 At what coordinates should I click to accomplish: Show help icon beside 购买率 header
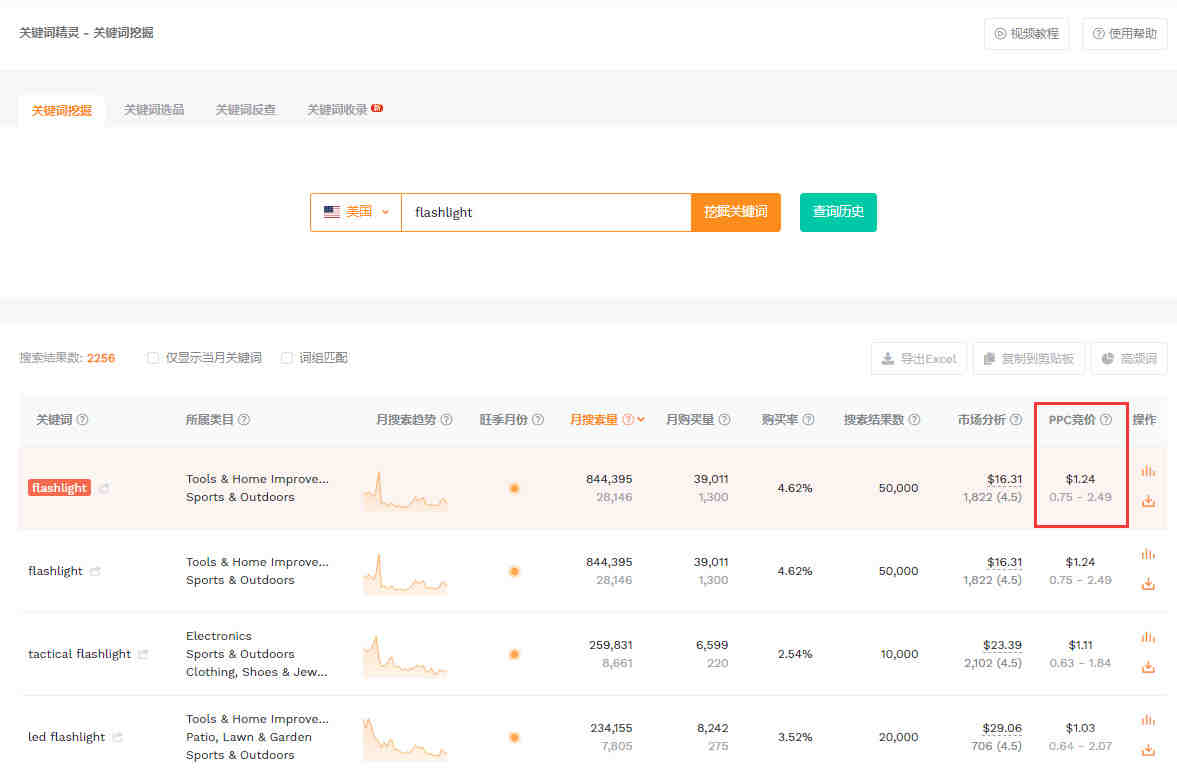click(808, 420)
